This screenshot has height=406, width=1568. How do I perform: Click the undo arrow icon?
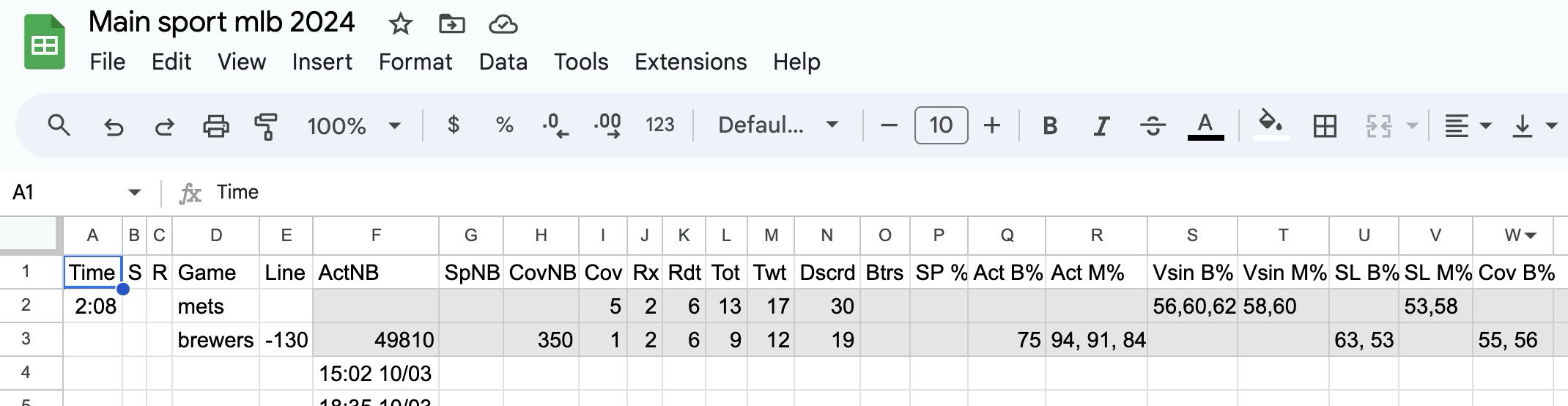[114, 126]
